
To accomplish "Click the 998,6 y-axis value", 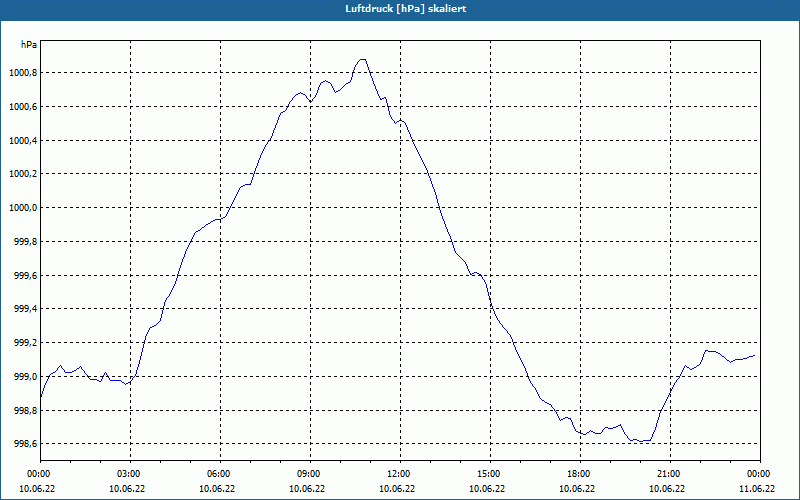I will 25,444.
